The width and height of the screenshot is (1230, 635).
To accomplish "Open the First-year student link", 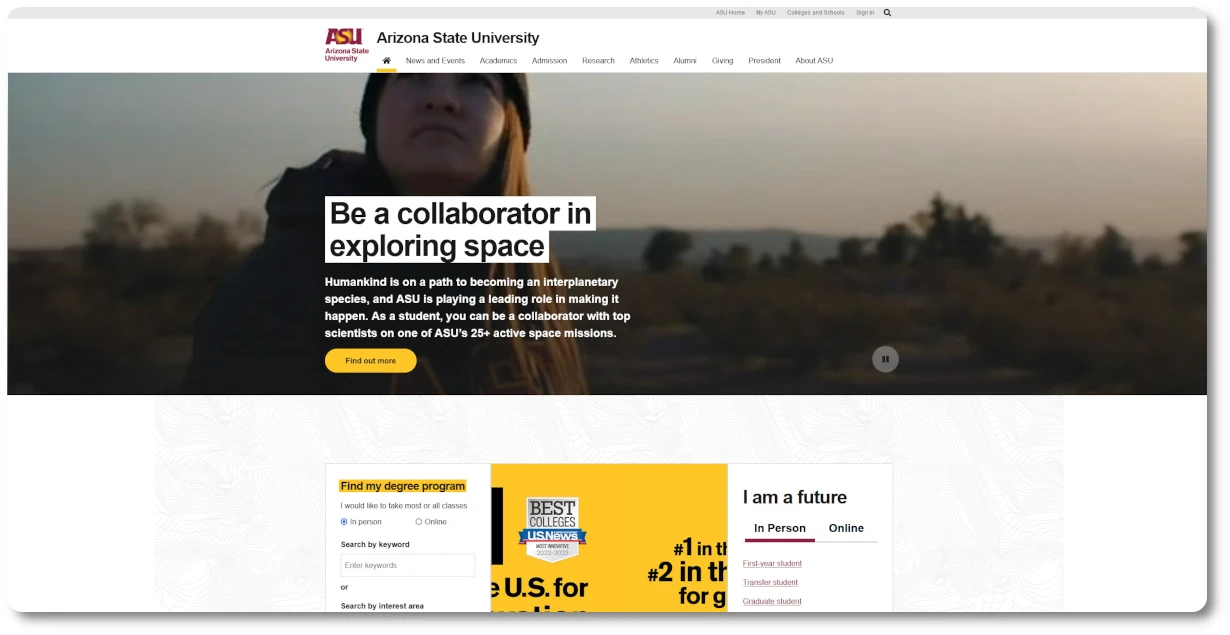I will [x=772, y=564].
